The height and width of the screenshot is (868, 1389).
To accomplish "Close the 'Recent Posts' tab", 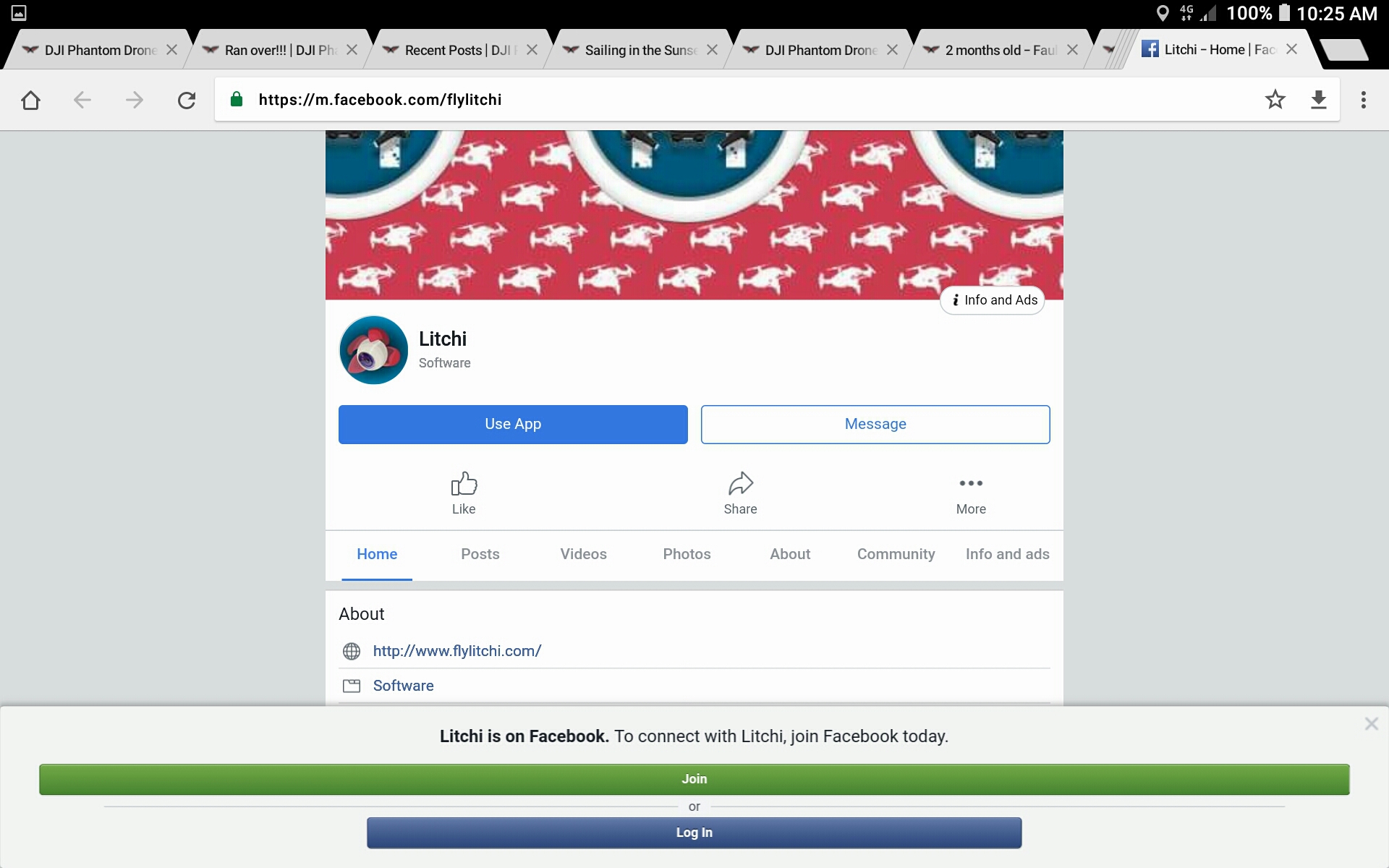I will point(532,50).
